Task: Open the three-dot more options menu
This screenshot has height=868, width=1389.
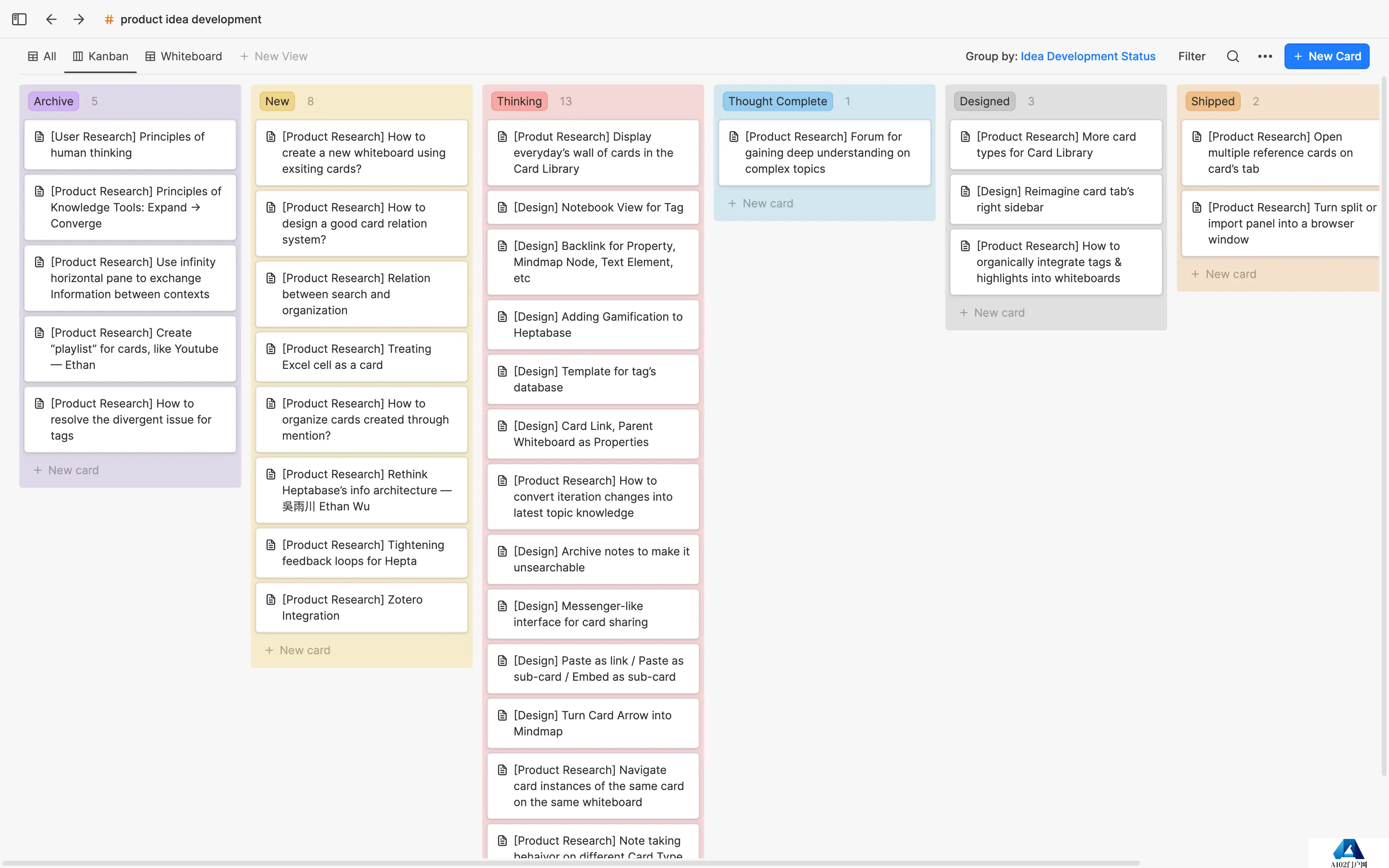Action: click(x=1265, y=56)
